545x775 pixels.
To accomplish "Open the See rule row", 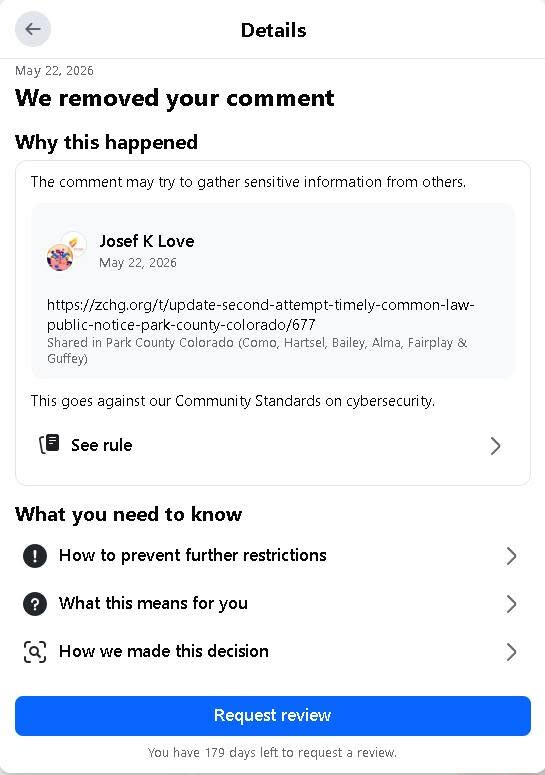I will coord(273,445).
